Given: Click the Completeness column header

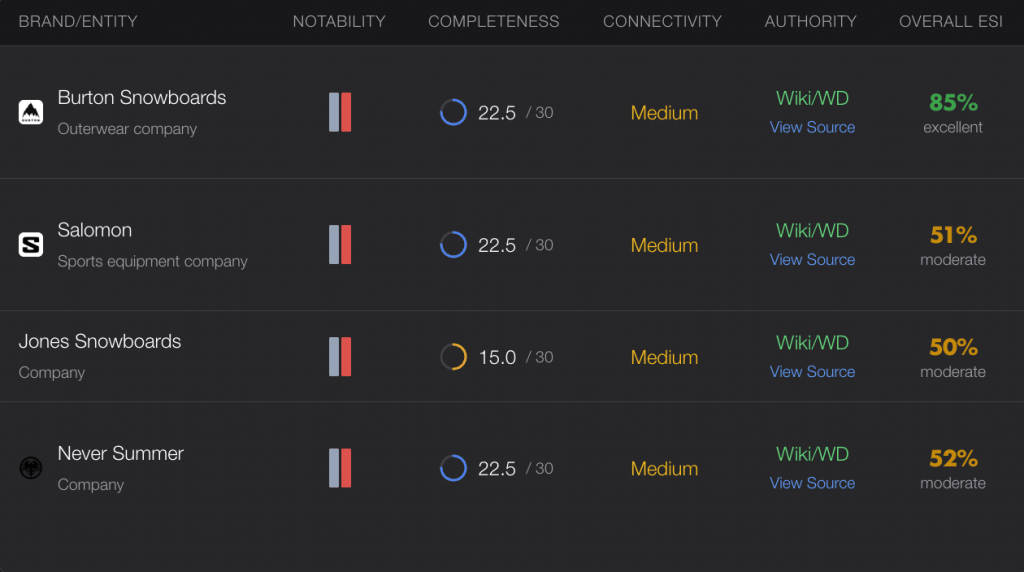Looking at the screenshot, I should (x=494, y=21).
